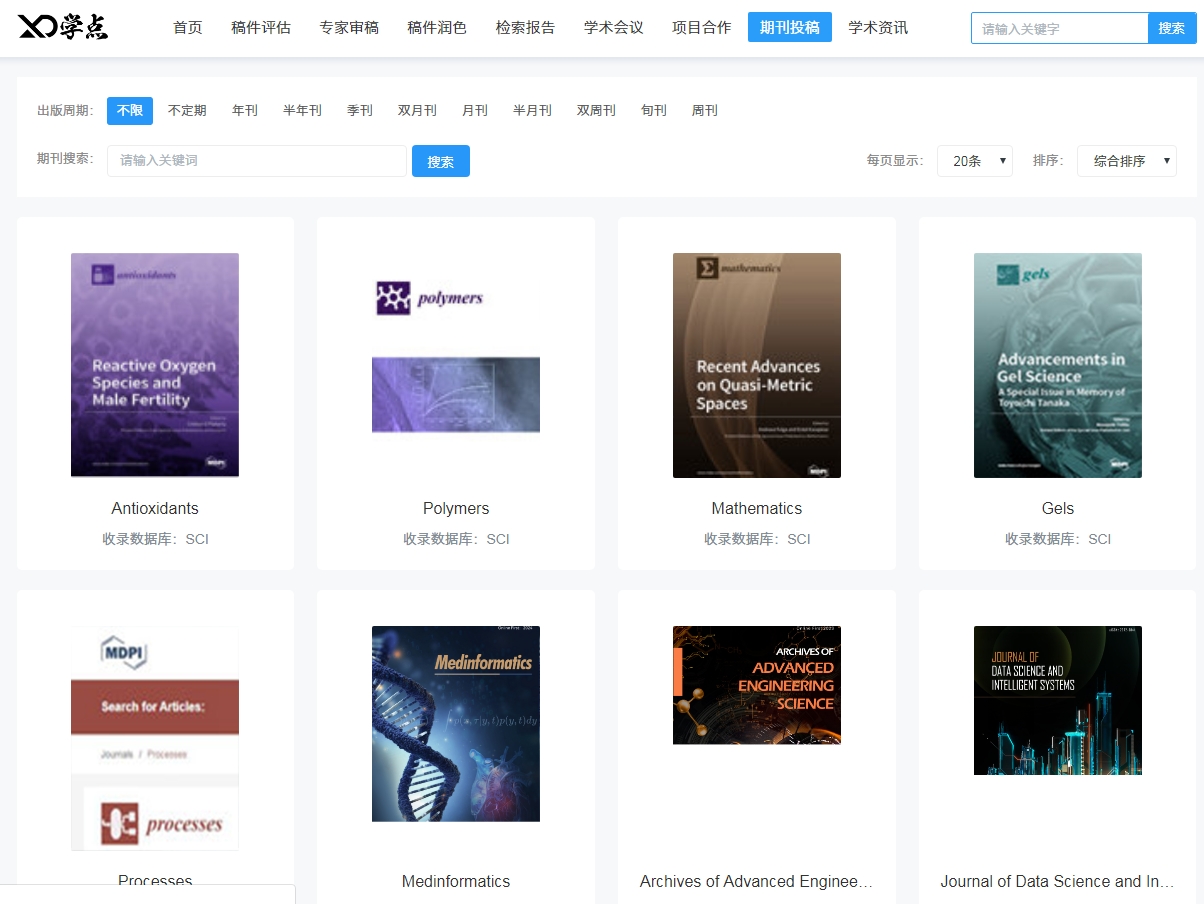Filter journals by 双月刊
Image resolution: width=1204 pixels, height=904 pixels.
point(417,111)
